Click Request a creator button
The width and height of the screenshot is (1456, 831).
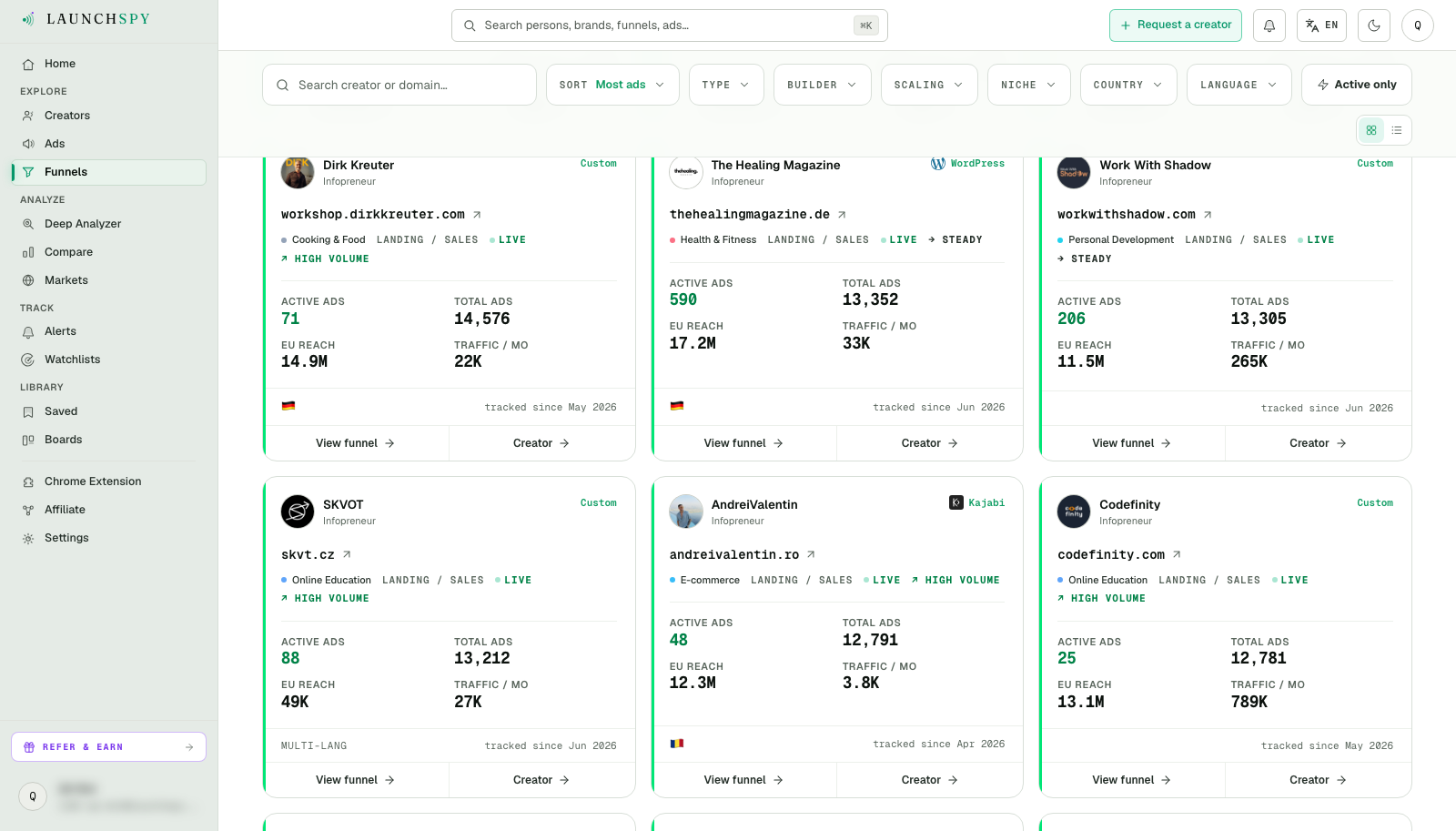(1176, 25)
